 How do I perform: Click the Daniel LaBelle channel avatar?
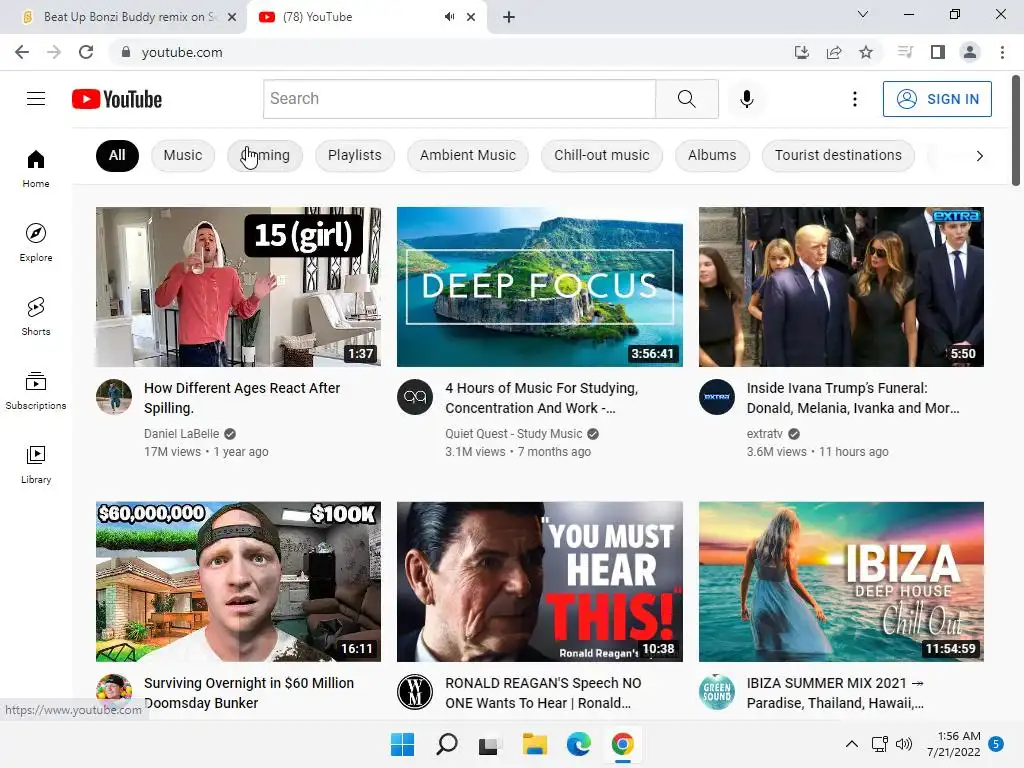click(114, 396)
